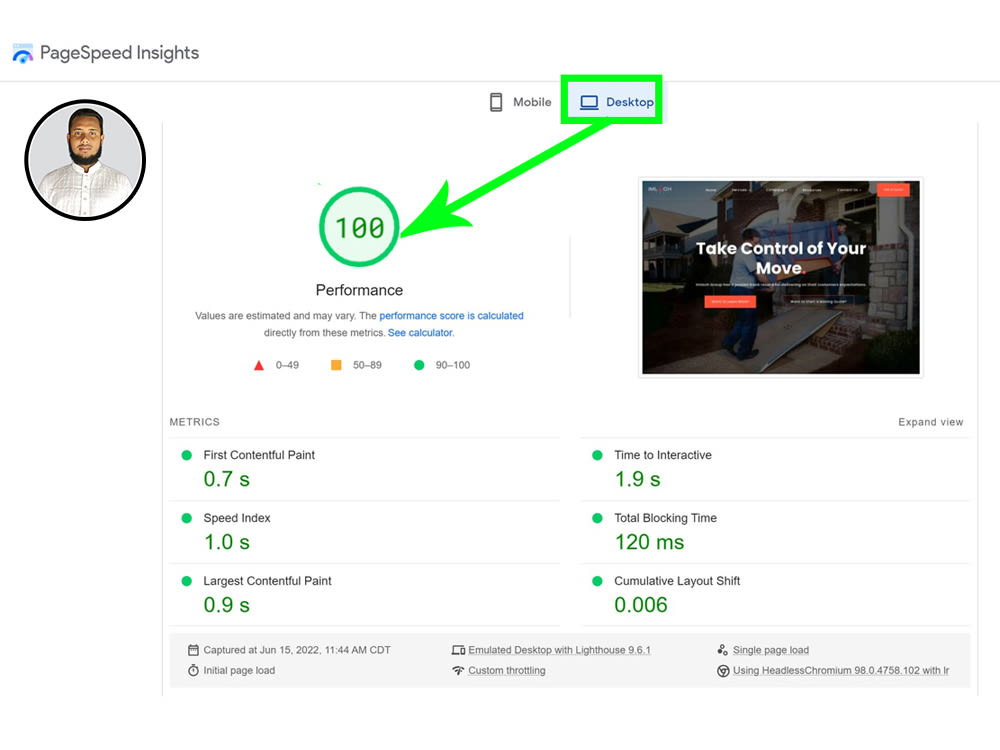Open the PageSpeed Insights title text
The width and height of the screenshot is (1000, 750).
tap(119, 53)
